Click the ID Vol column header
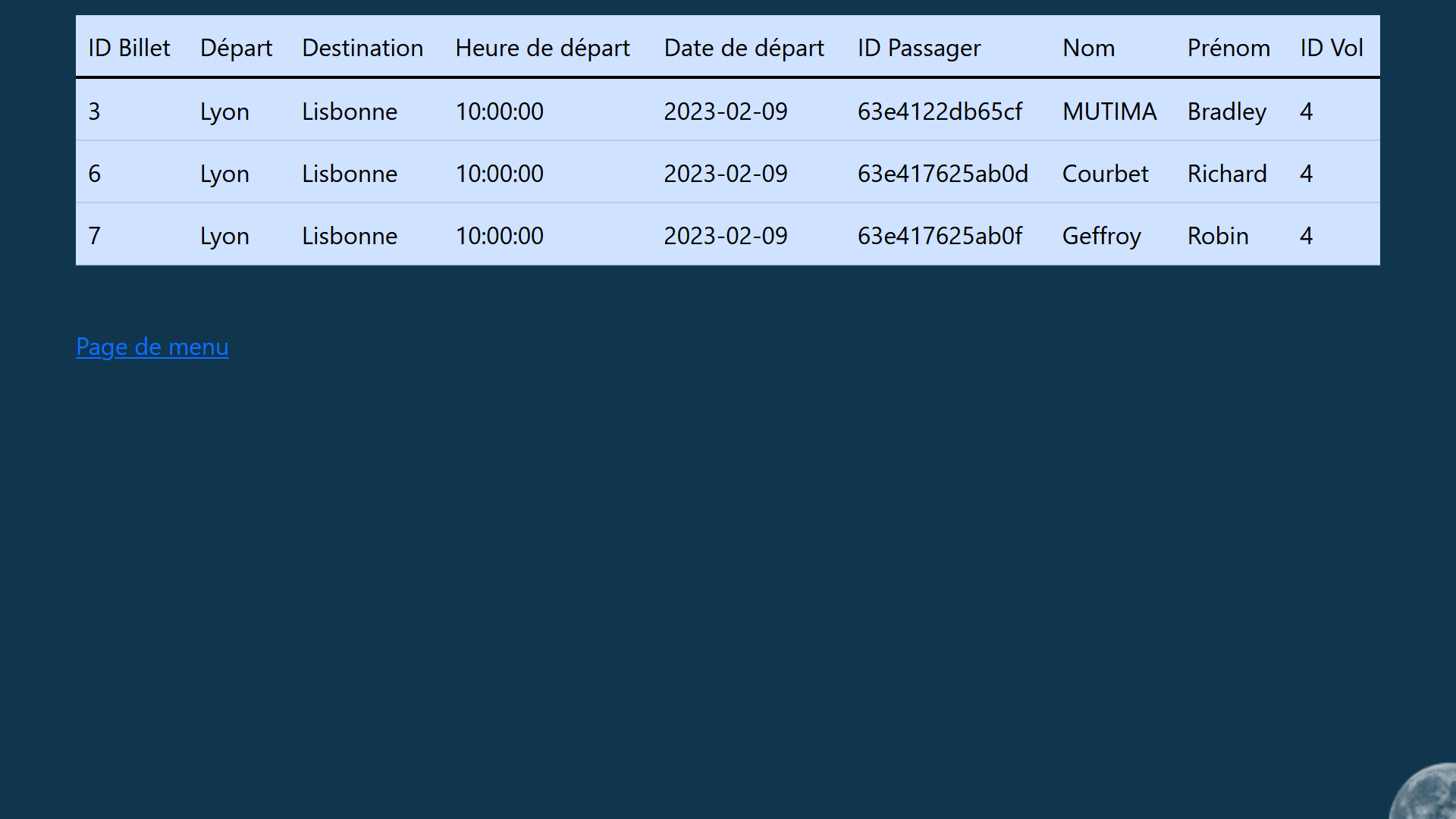 1331,48
